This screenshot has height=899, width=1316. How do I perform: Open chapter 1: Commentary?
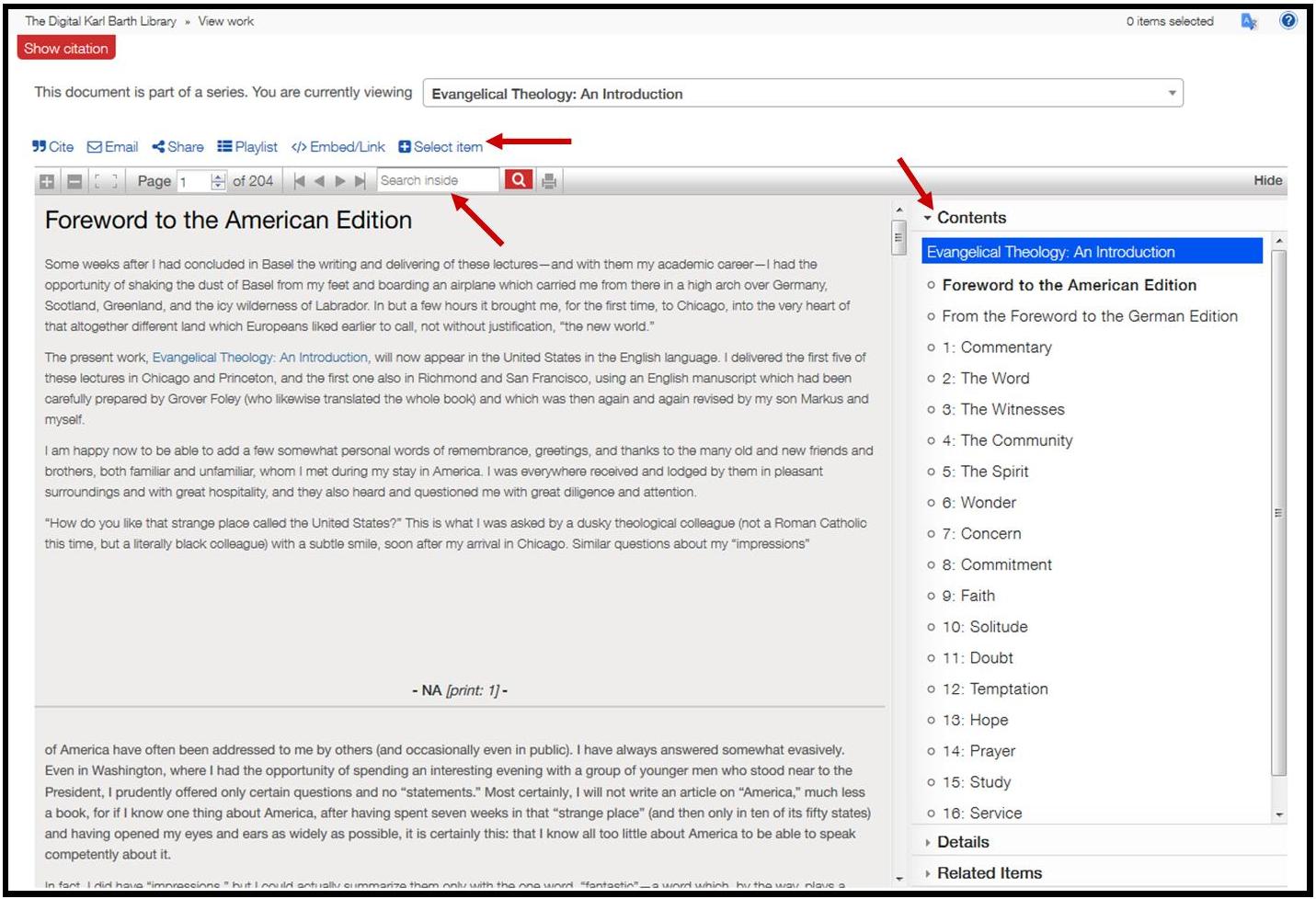pos(997,347)
